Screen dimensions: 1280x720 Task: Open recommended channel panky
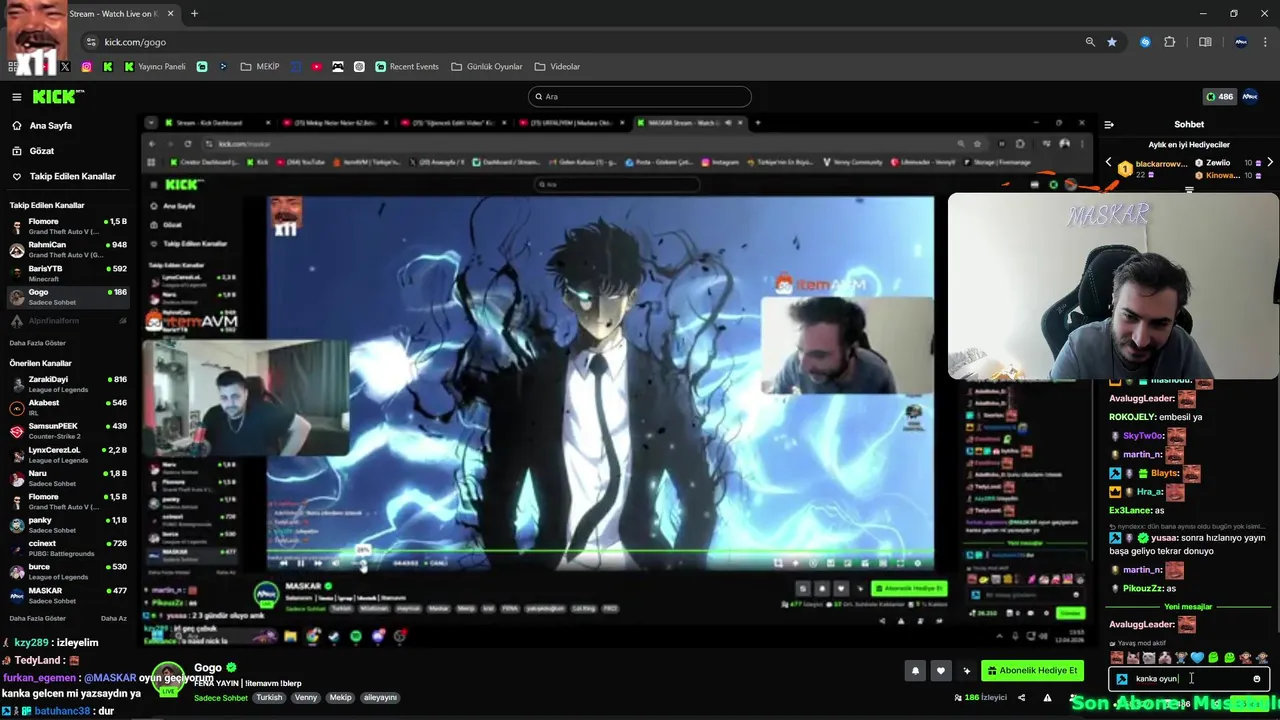tap(67, 525)
